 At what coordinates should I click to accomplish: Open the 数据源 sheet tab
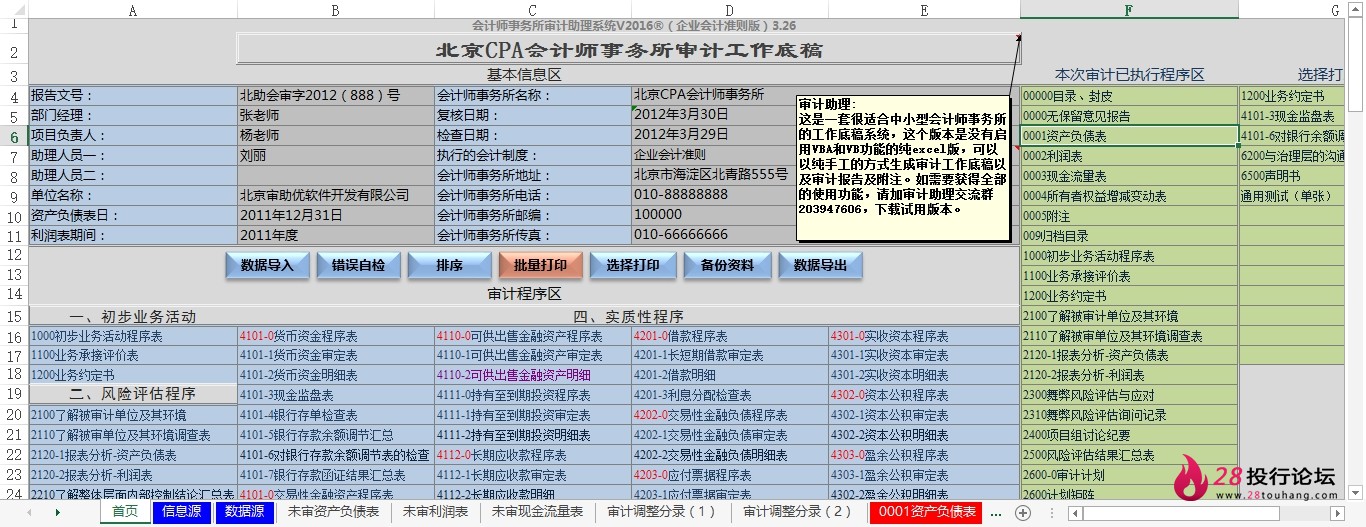pos(245,512)
